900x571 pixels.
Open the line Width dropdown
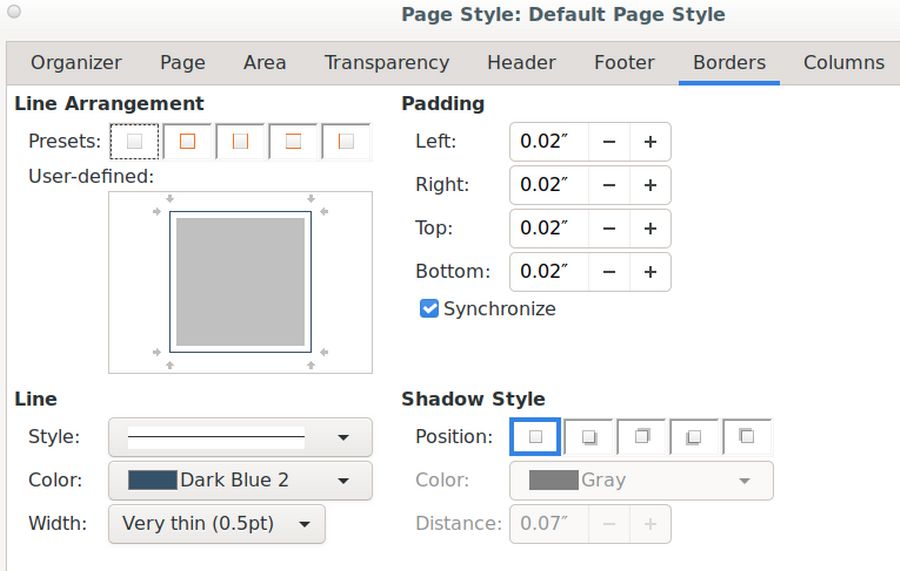click(216, 523)
